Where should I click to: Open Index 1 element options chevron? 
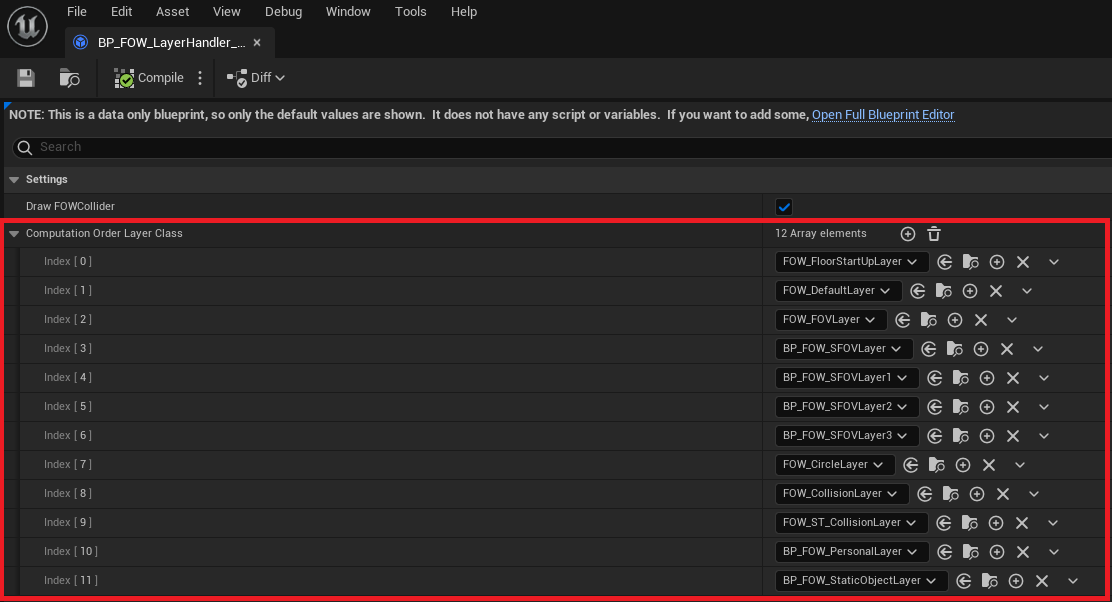(1027, 291)
